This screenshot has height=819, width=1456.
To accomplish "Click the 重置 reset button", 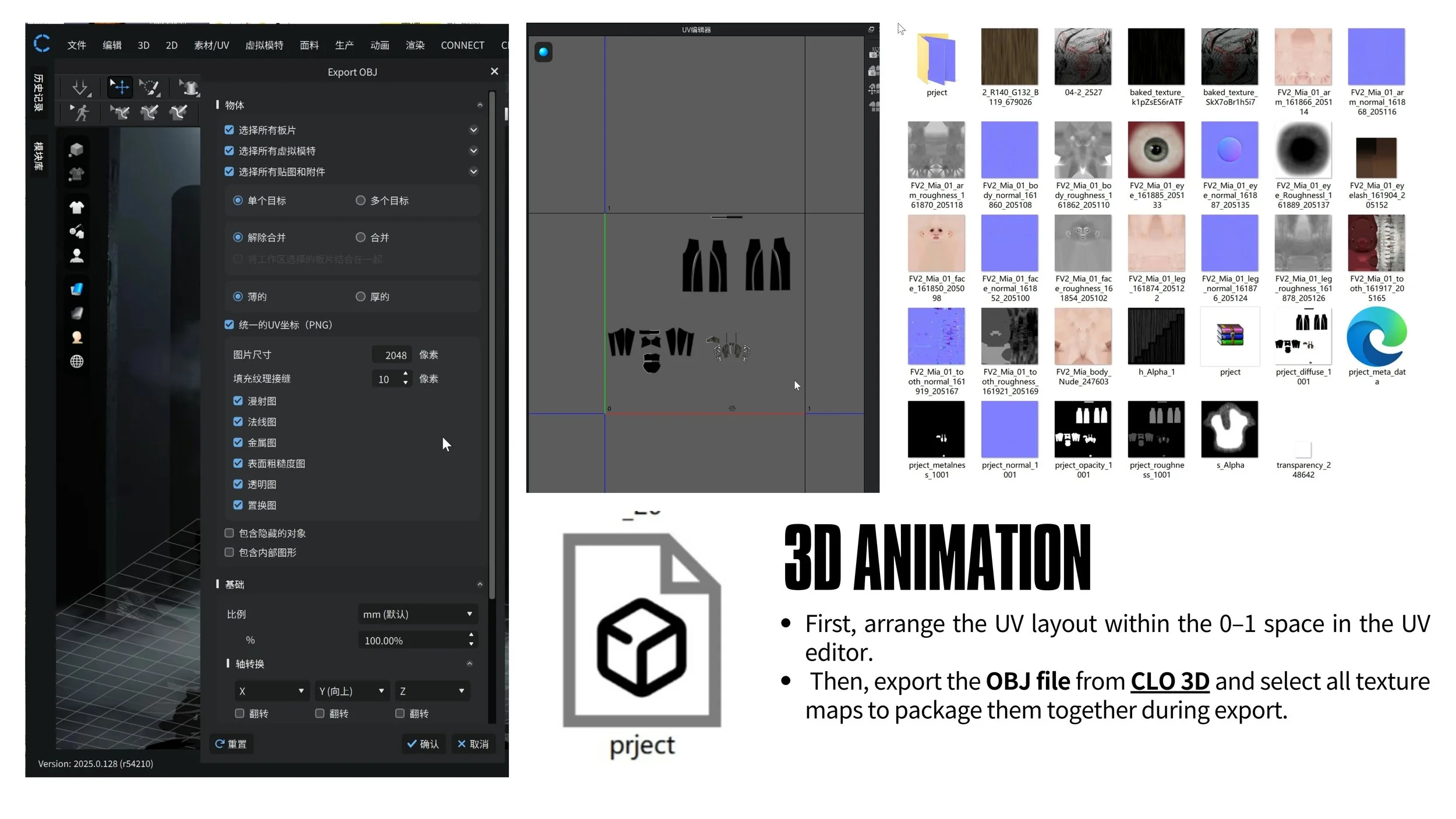I will (x=231, y=744).
